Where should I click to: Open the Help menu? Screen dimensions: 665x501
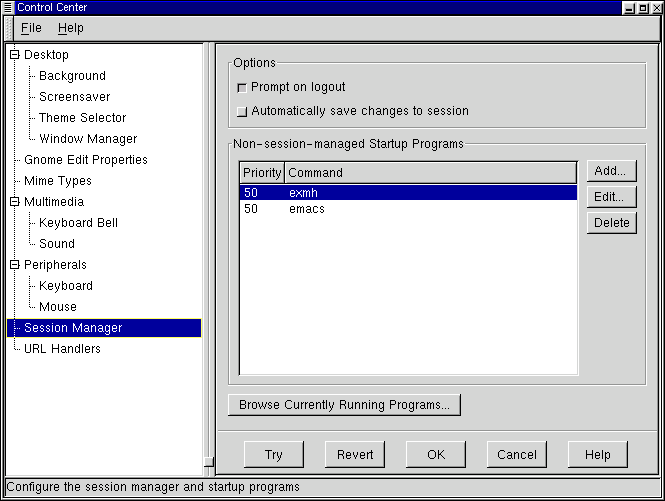[70, 28]
